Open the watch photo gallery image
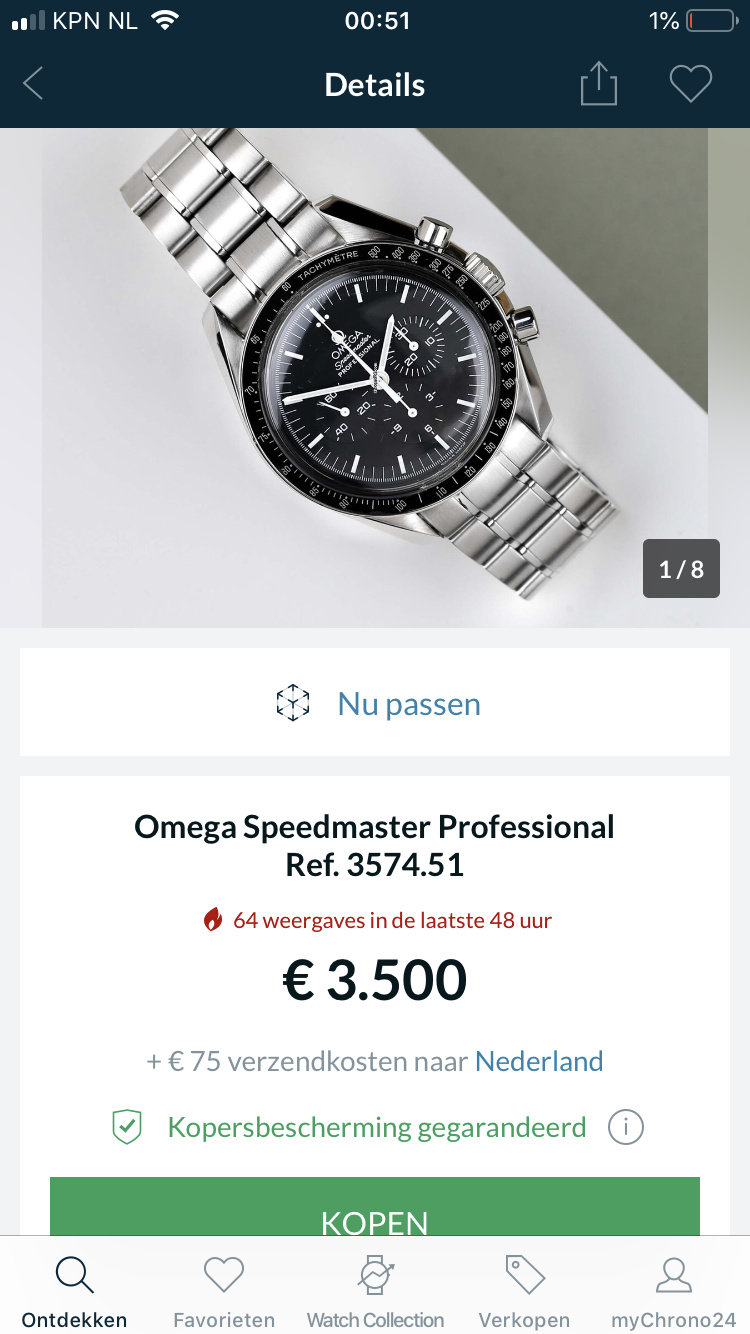This screenshot has width=750, height=1334. click(375, 377)
